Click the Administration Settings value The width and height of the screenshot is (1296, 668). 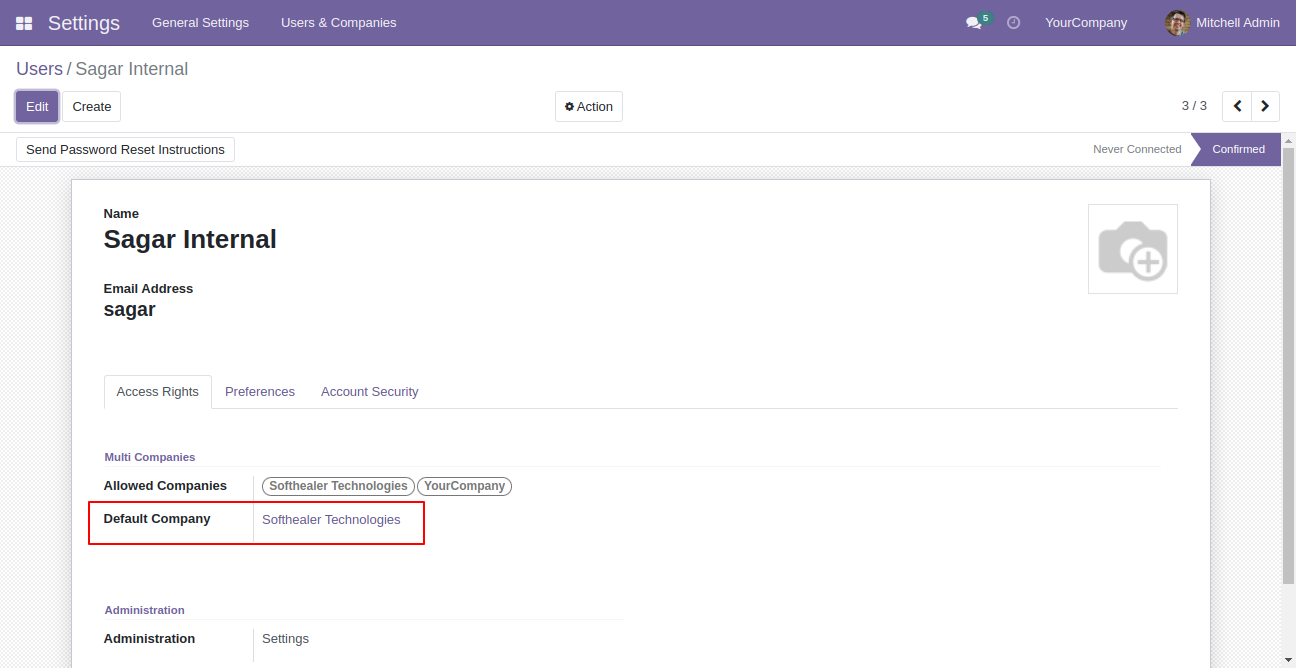285,639
